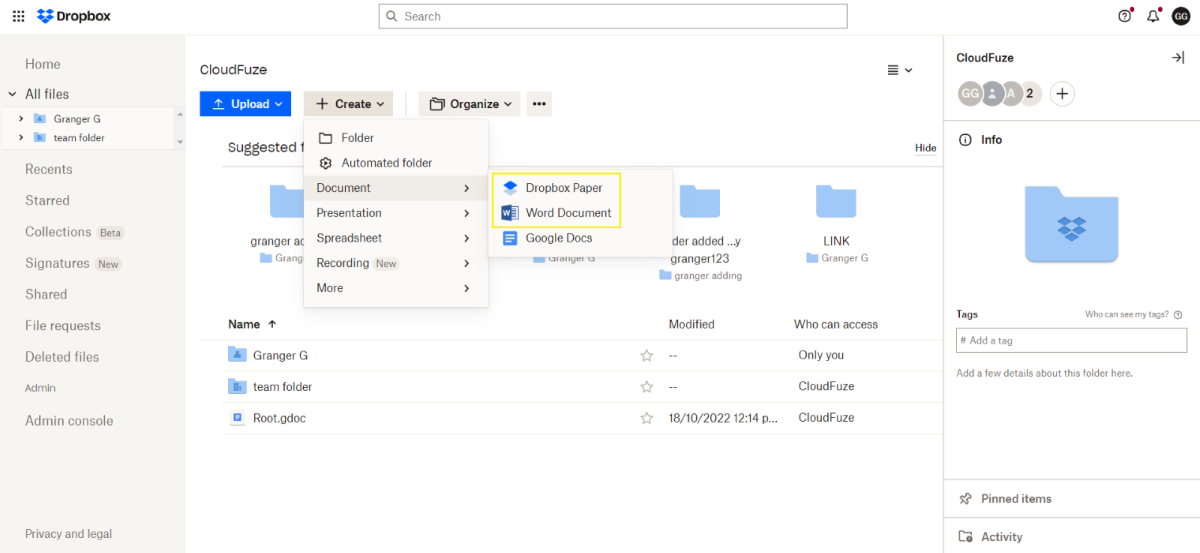The image size is (1200, 553).
Task: Click the Google Docs icon
Action: (510, 238)
